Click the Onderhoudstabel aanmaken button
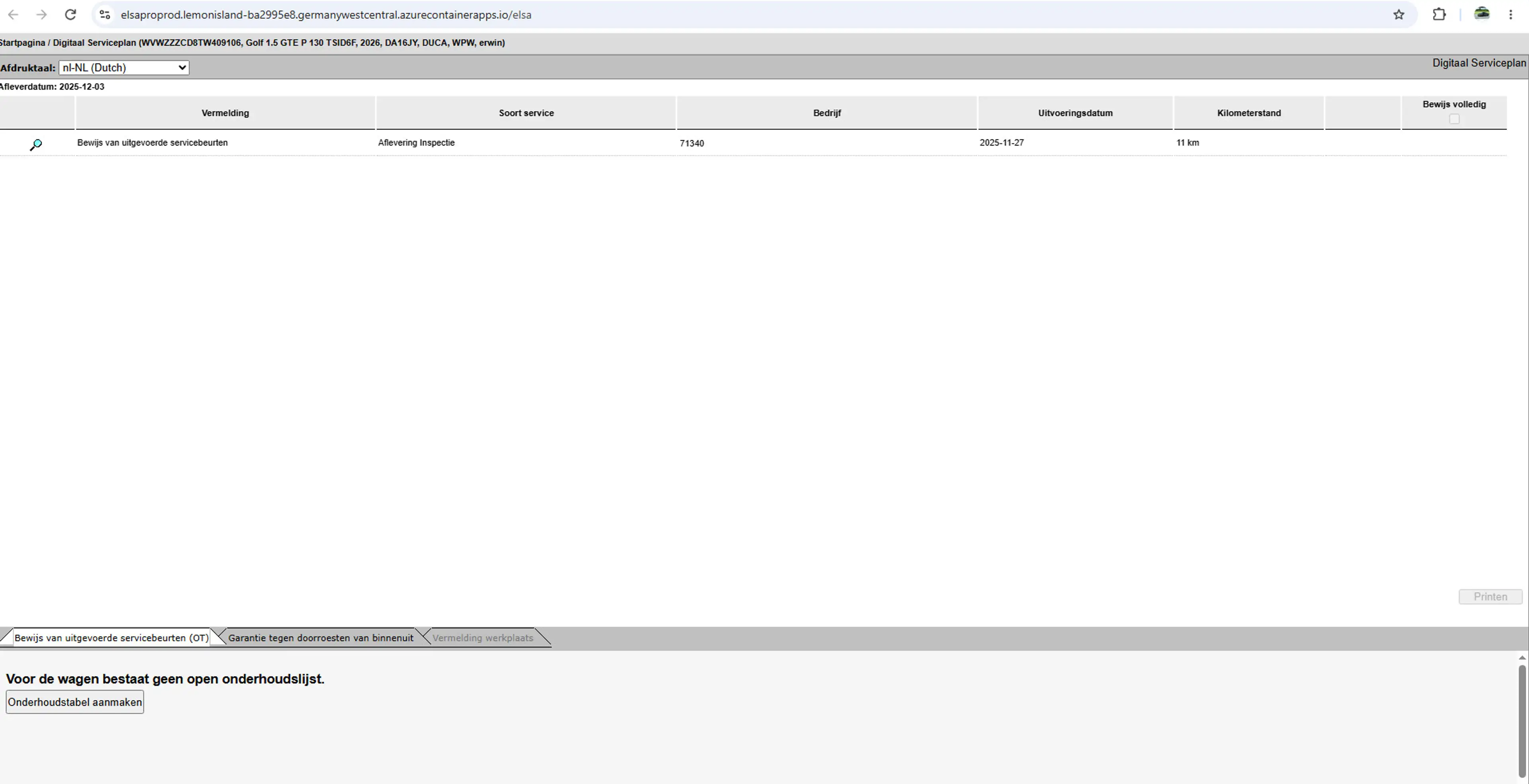The image size is (1529, 784). [x=75, y=702]
